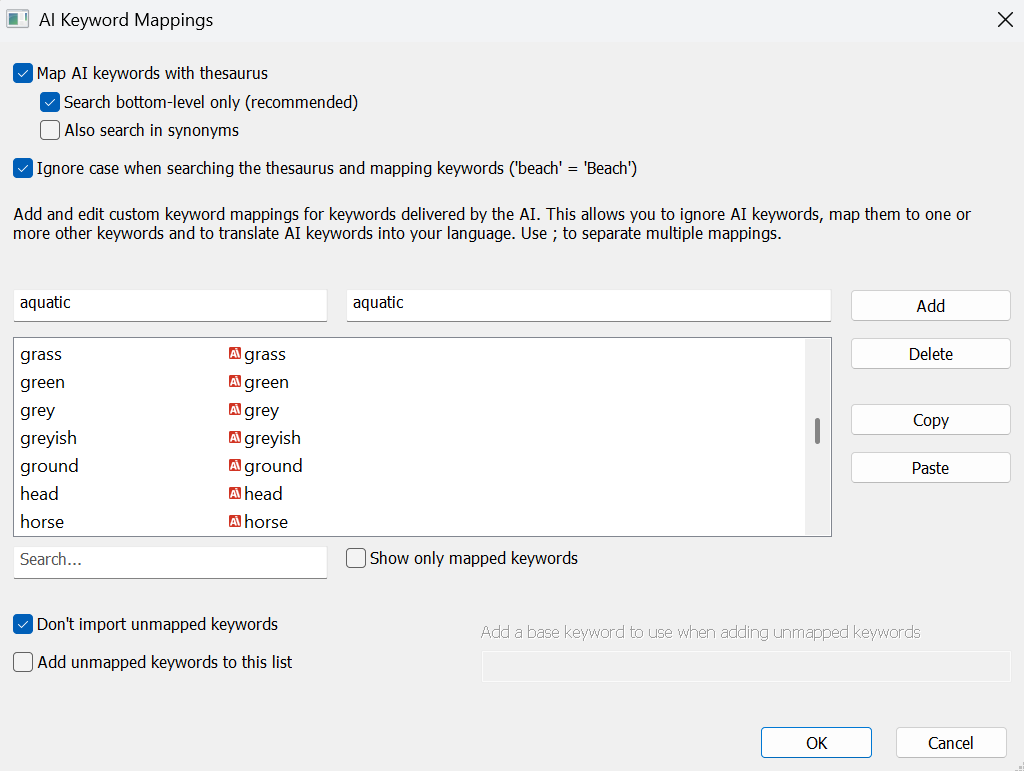This screenshot has height=771, width=1024.
Task: Click the AI icon beside ground mapping
Action: [x=235, y=466]
